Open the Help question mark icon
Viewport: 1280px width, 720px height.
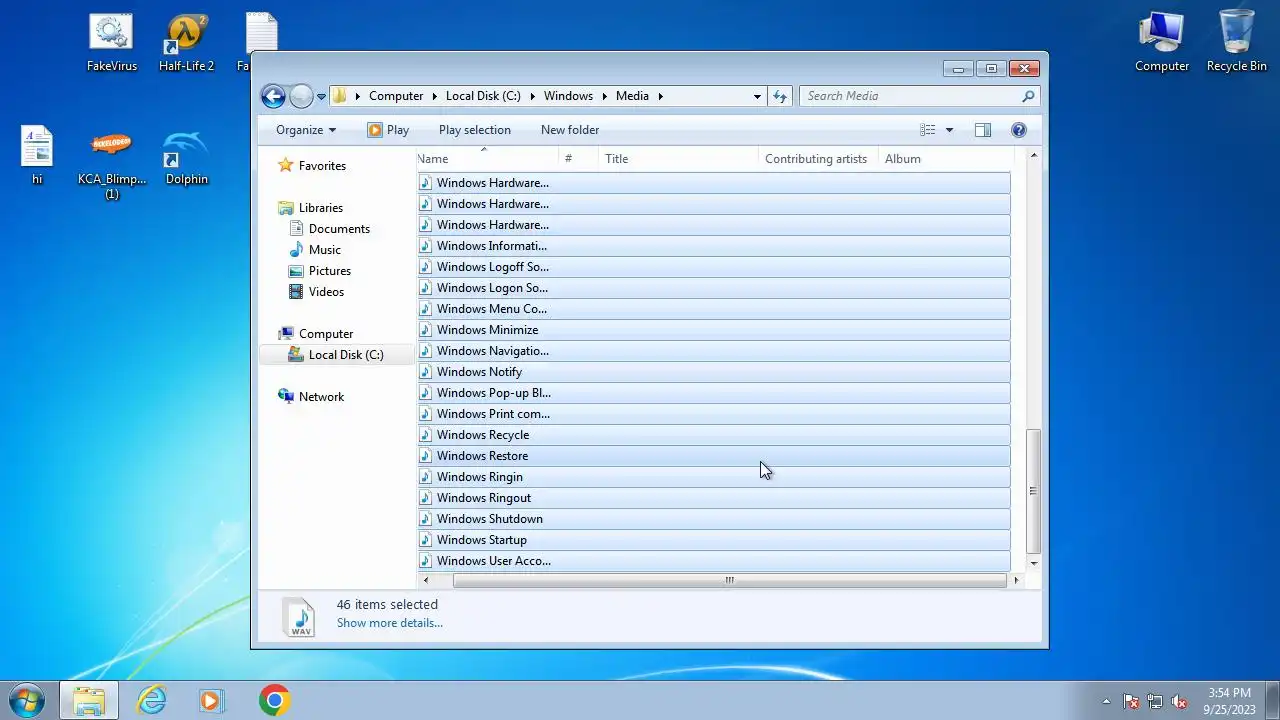click(1019, 130)
